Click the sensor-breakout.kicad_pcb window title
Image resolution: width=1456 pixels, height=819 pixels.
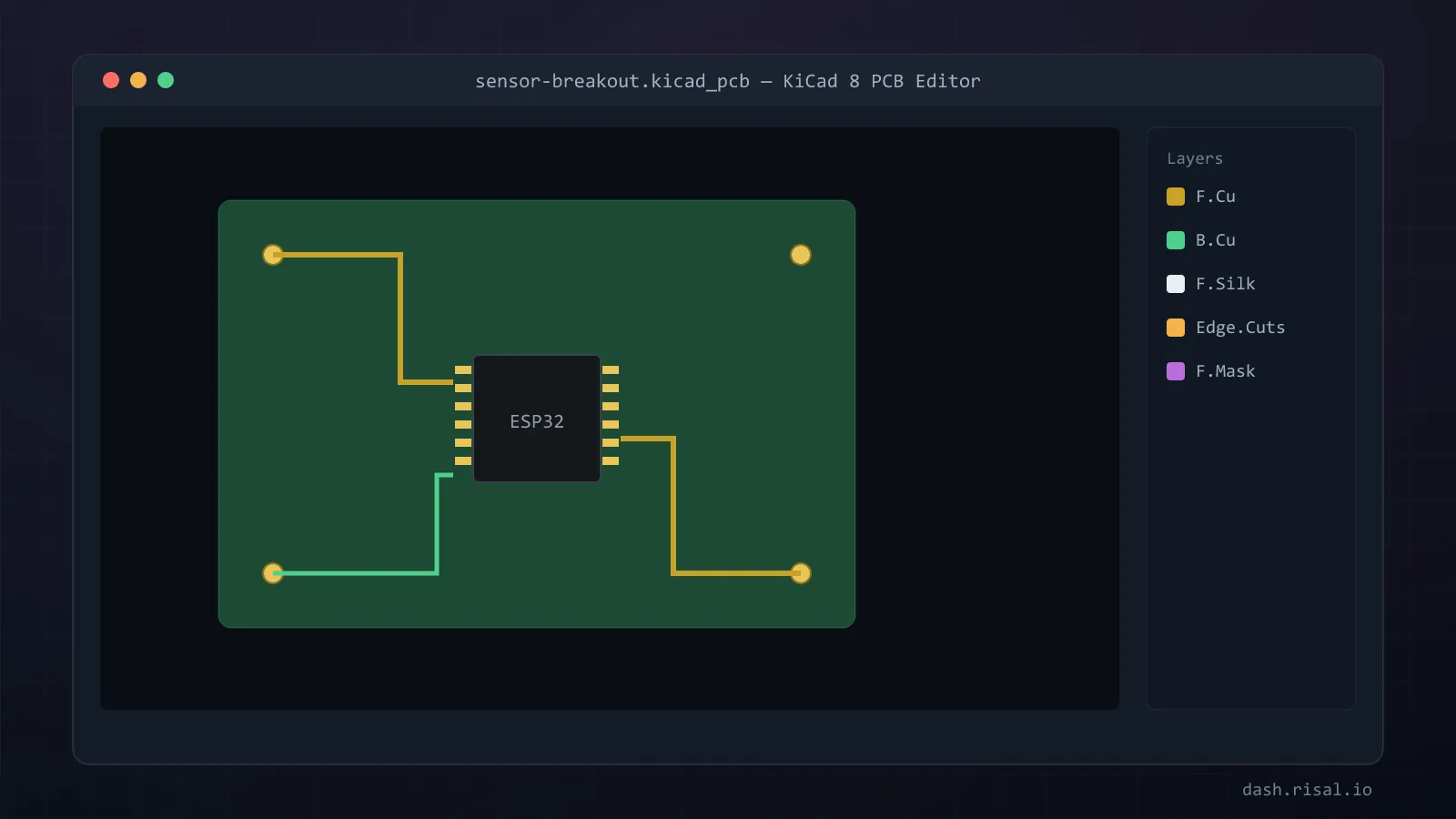pyautogui.click(x=728, y=81)
